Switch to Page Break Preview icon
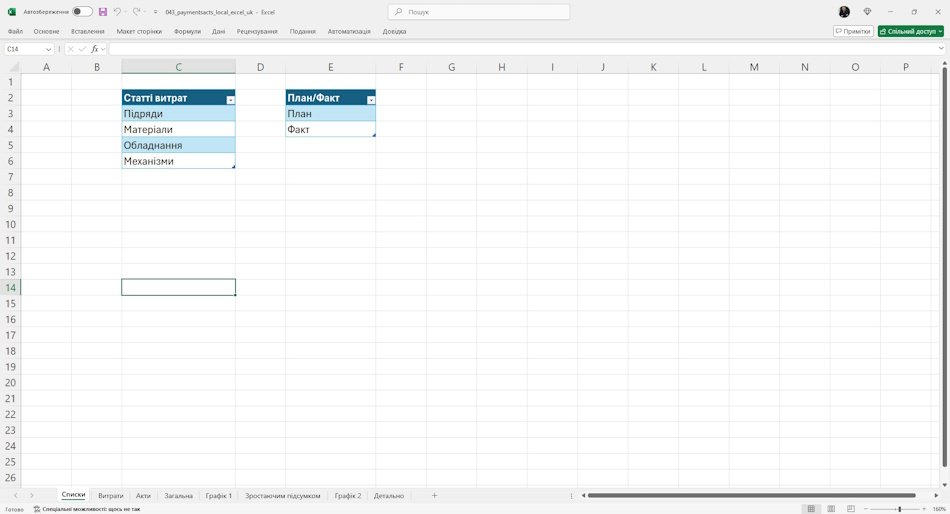This screenshot has height=514, width=950. click(851, 509)
